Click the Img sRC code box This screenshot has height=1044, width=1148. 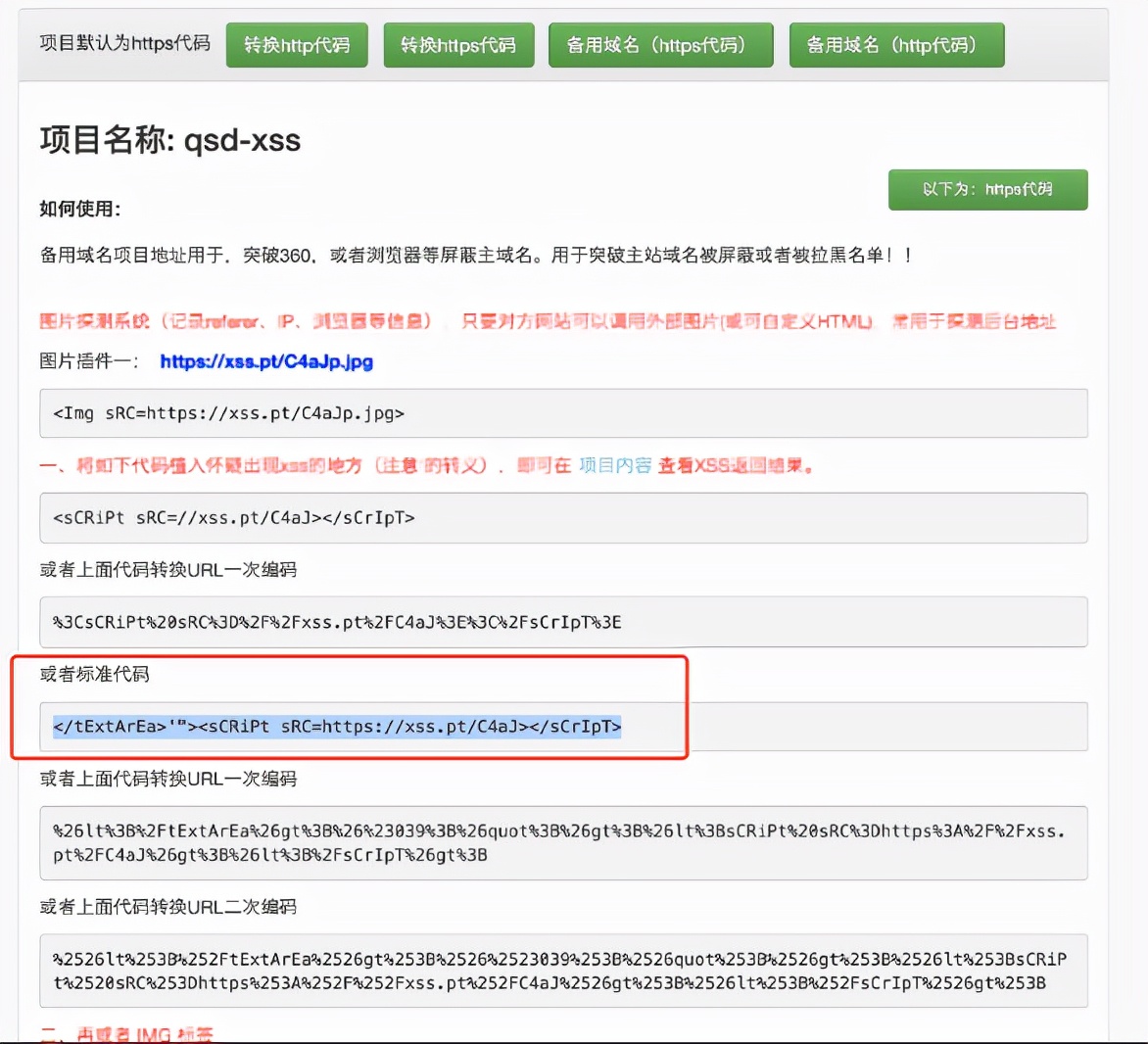click(563, 413)
